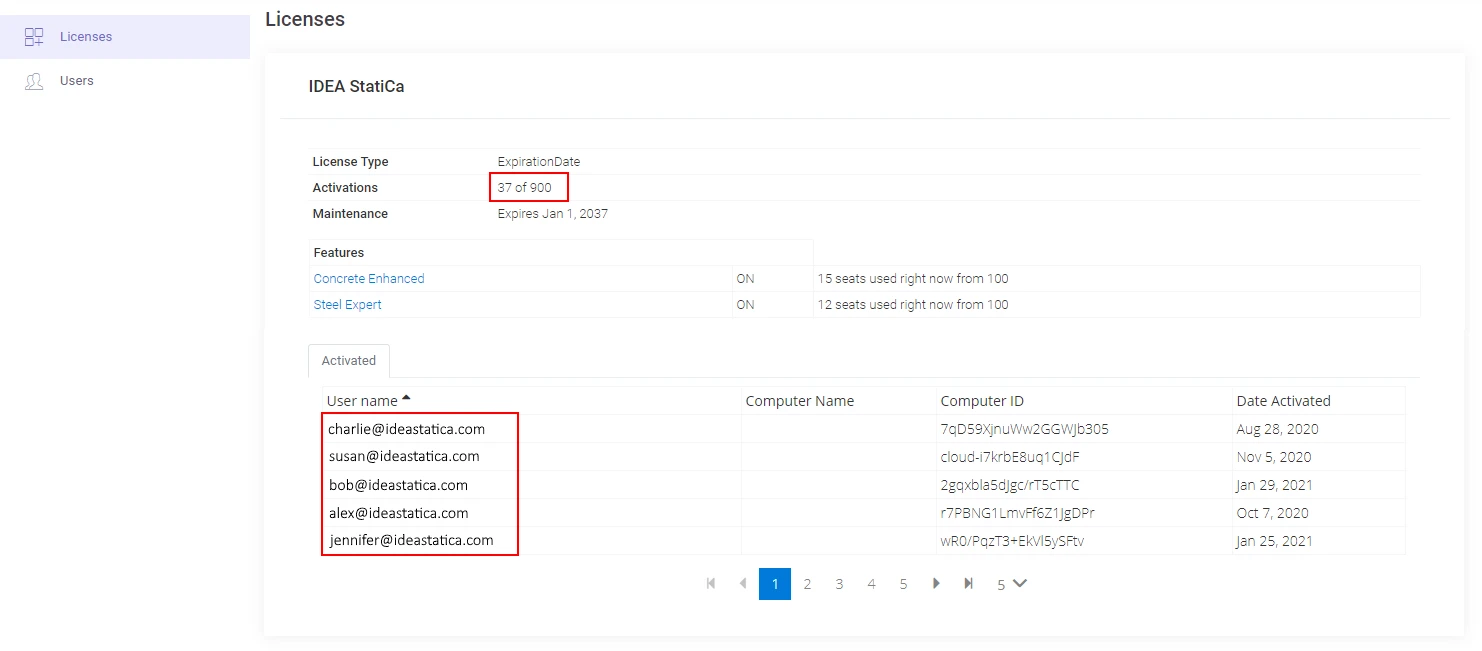Select susan@ideastatica.com row

pyautogui.click(x=864, y=457)
